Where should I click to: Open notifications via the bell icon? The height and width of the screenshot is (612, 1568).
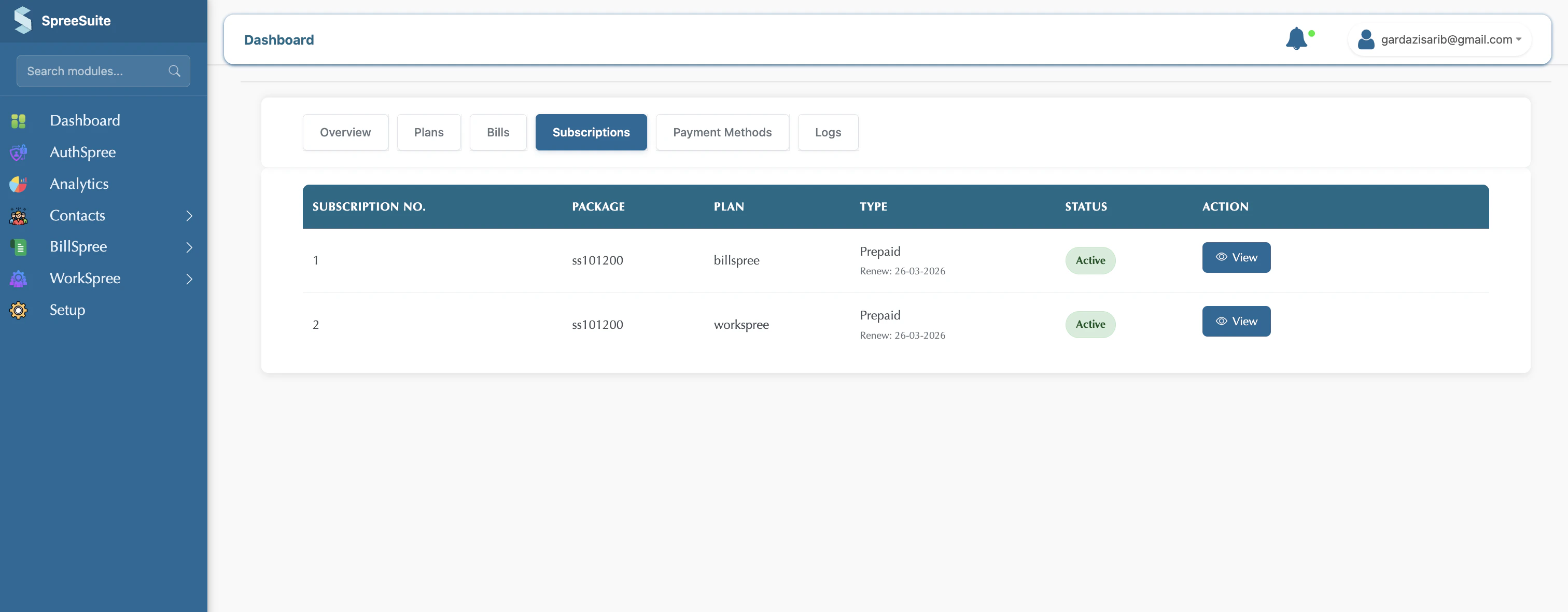(1296, 39)
